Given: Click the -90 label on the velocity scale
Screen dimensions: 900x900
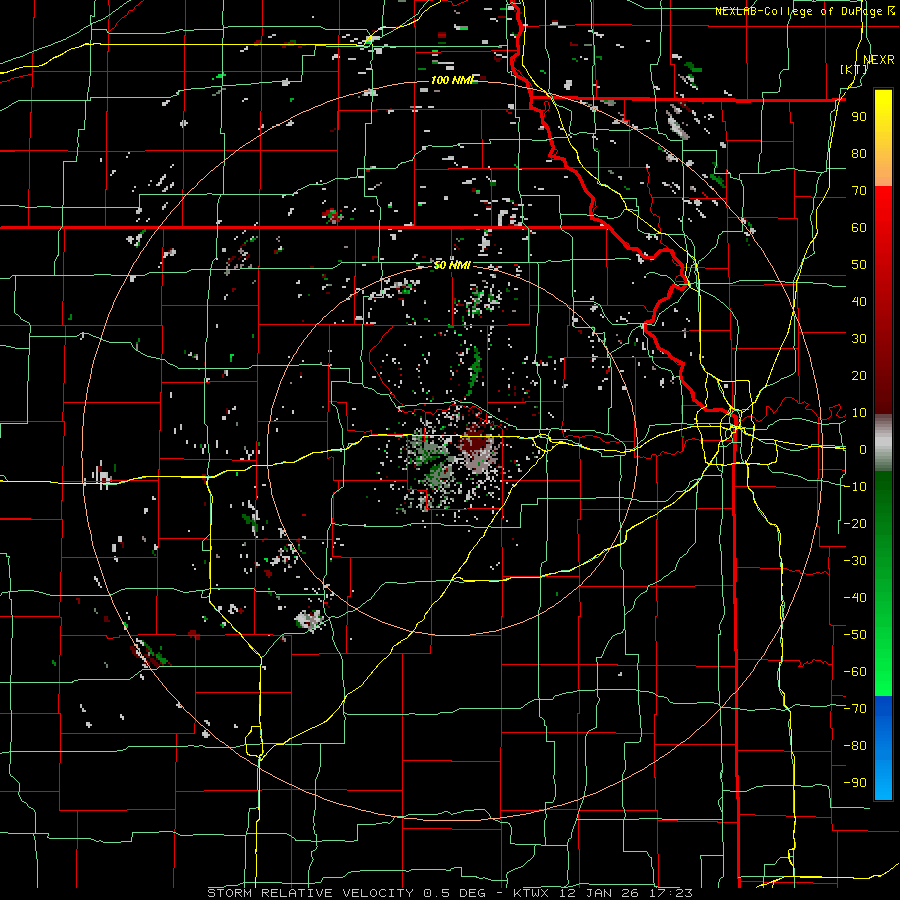Looking at the screenshot, I should [x=855, y=783].
